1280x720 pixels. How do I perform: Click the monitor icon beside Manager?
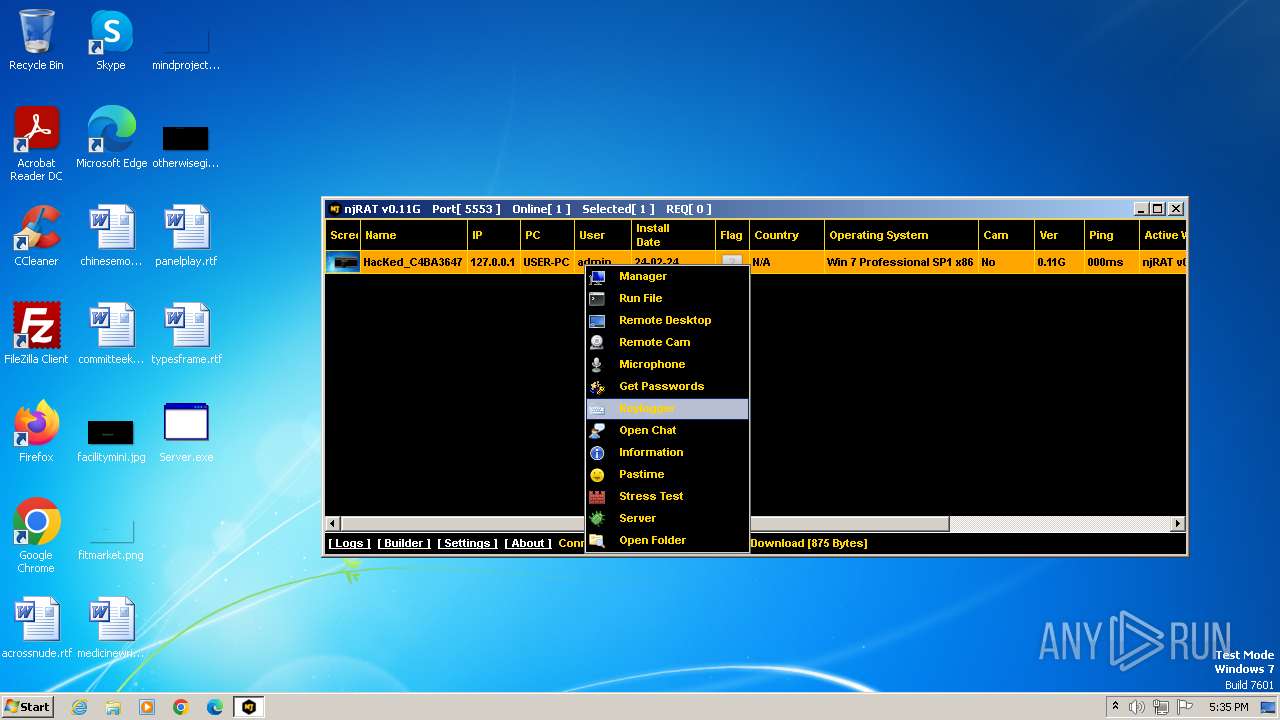click(597, 276)
